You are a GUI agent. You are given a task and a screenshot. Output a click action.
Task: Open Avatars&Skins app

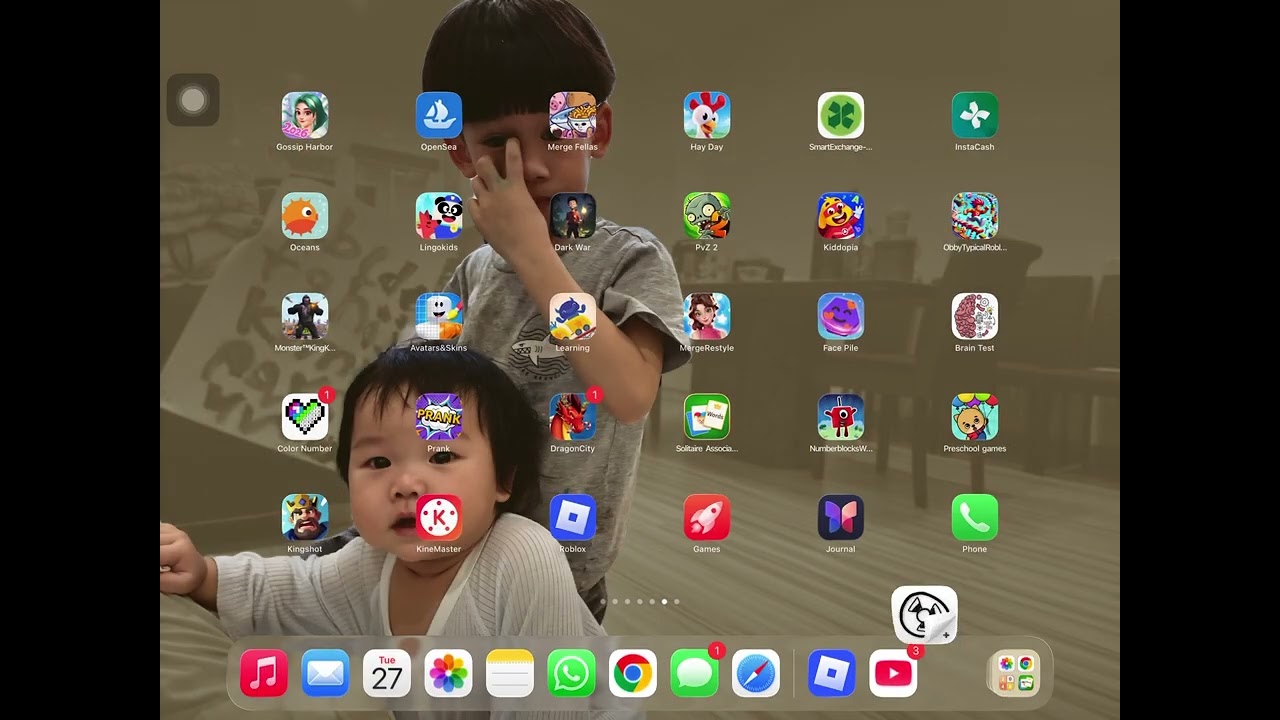(439, 317)
